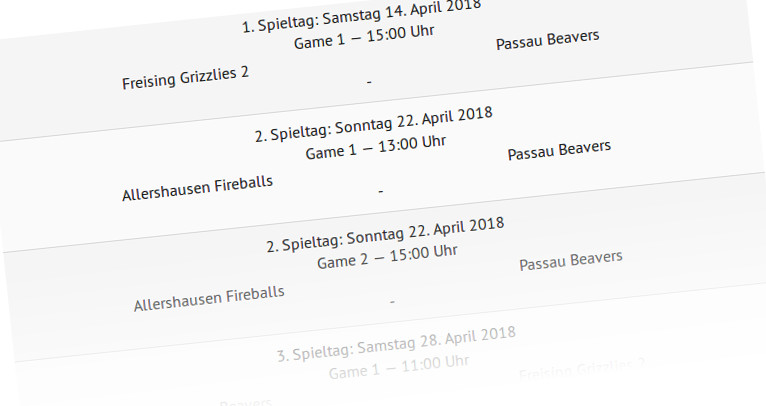
Task: Open Passau Beavers in the Game 2 row
Action: pos(571,260)
